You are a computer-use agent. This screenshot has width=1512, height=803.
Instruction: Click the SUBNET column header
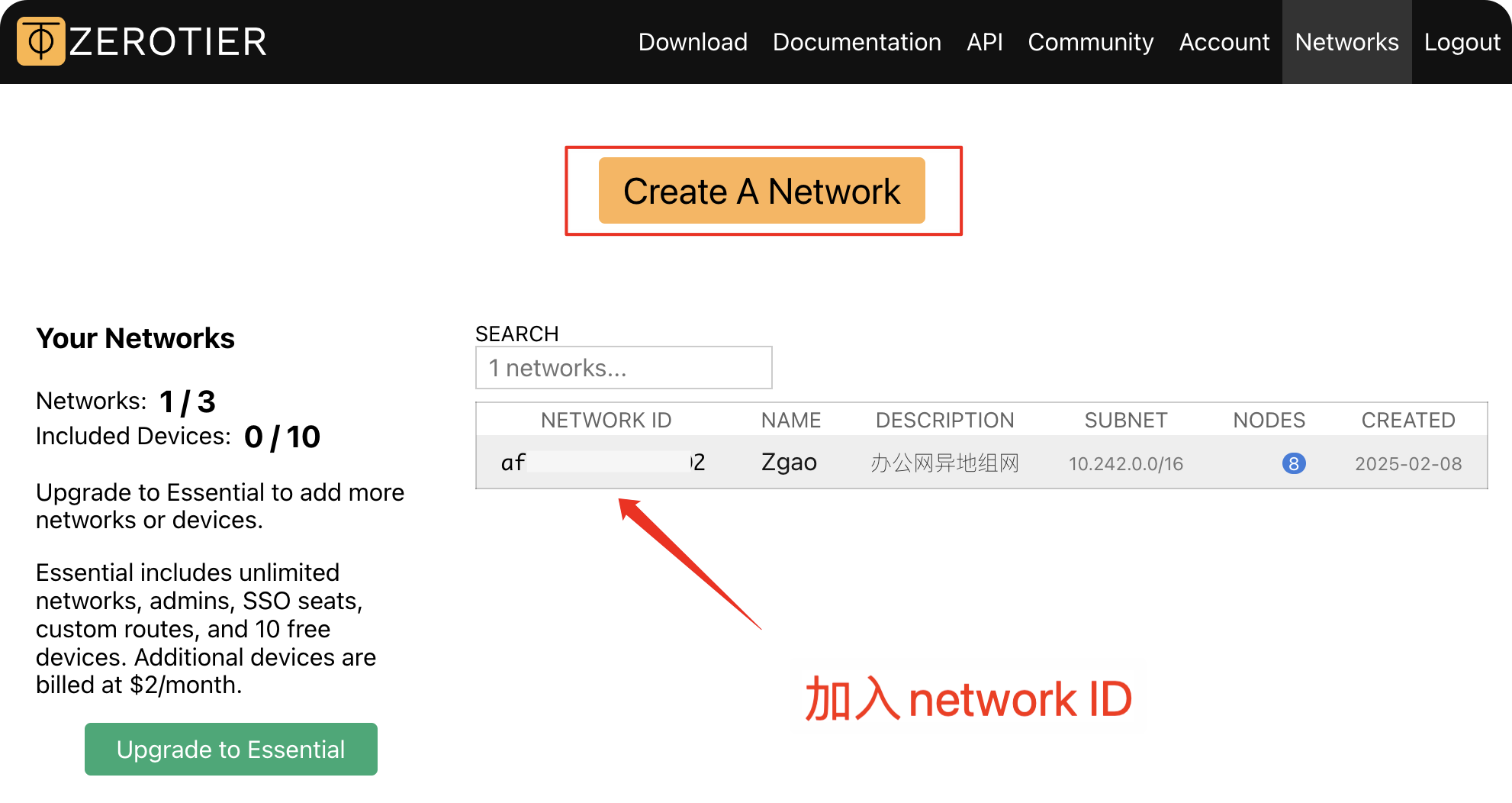pyautogui.click(x=1126, y=420)
